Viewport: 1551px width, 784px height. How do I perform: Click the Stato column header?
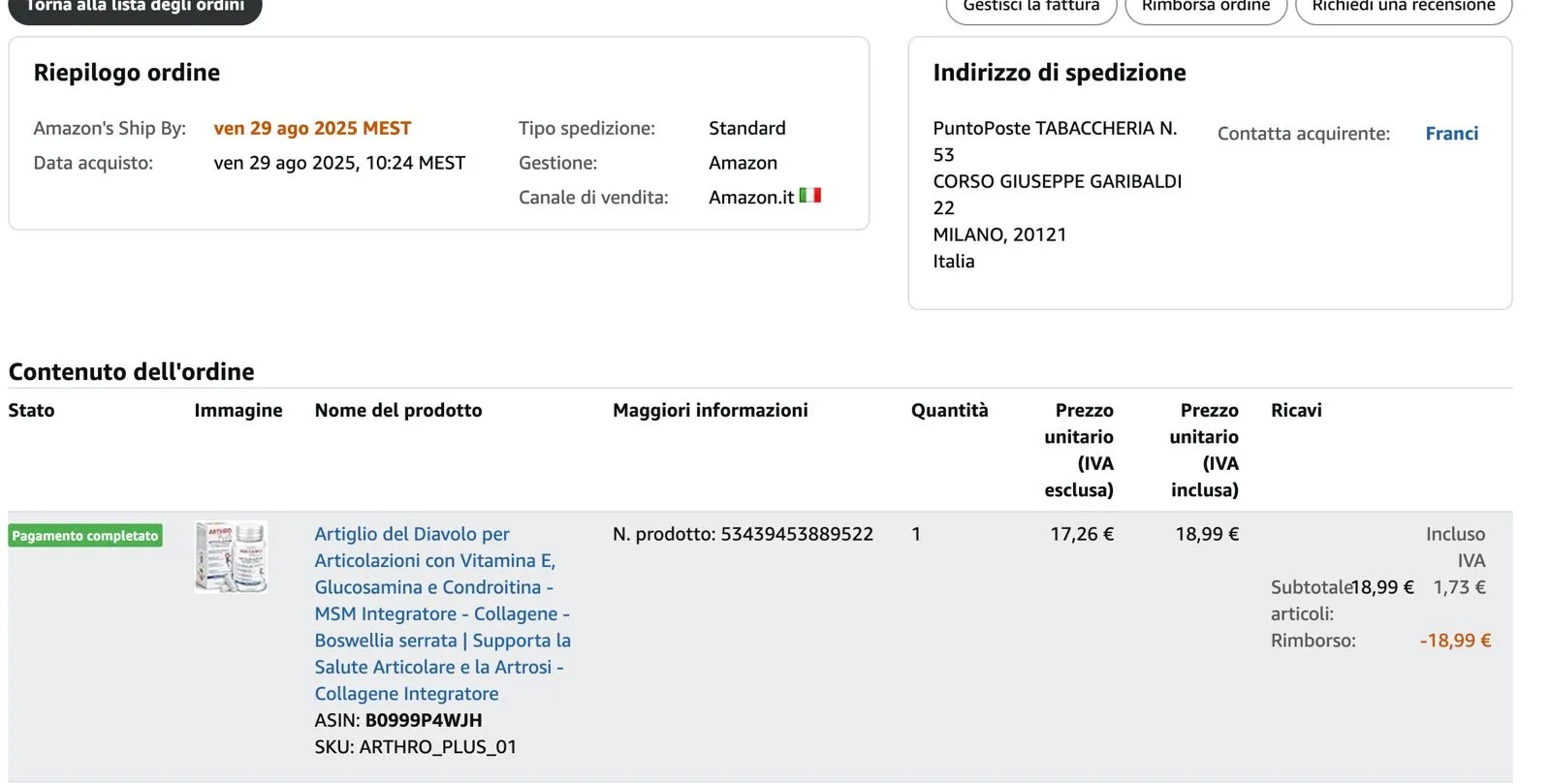point(31,410)
